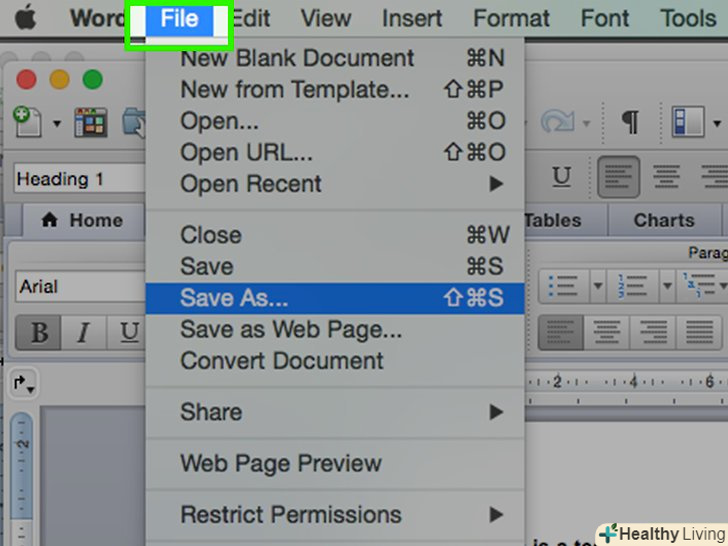Choose New from Template... menu entry

tap(294, 90)
